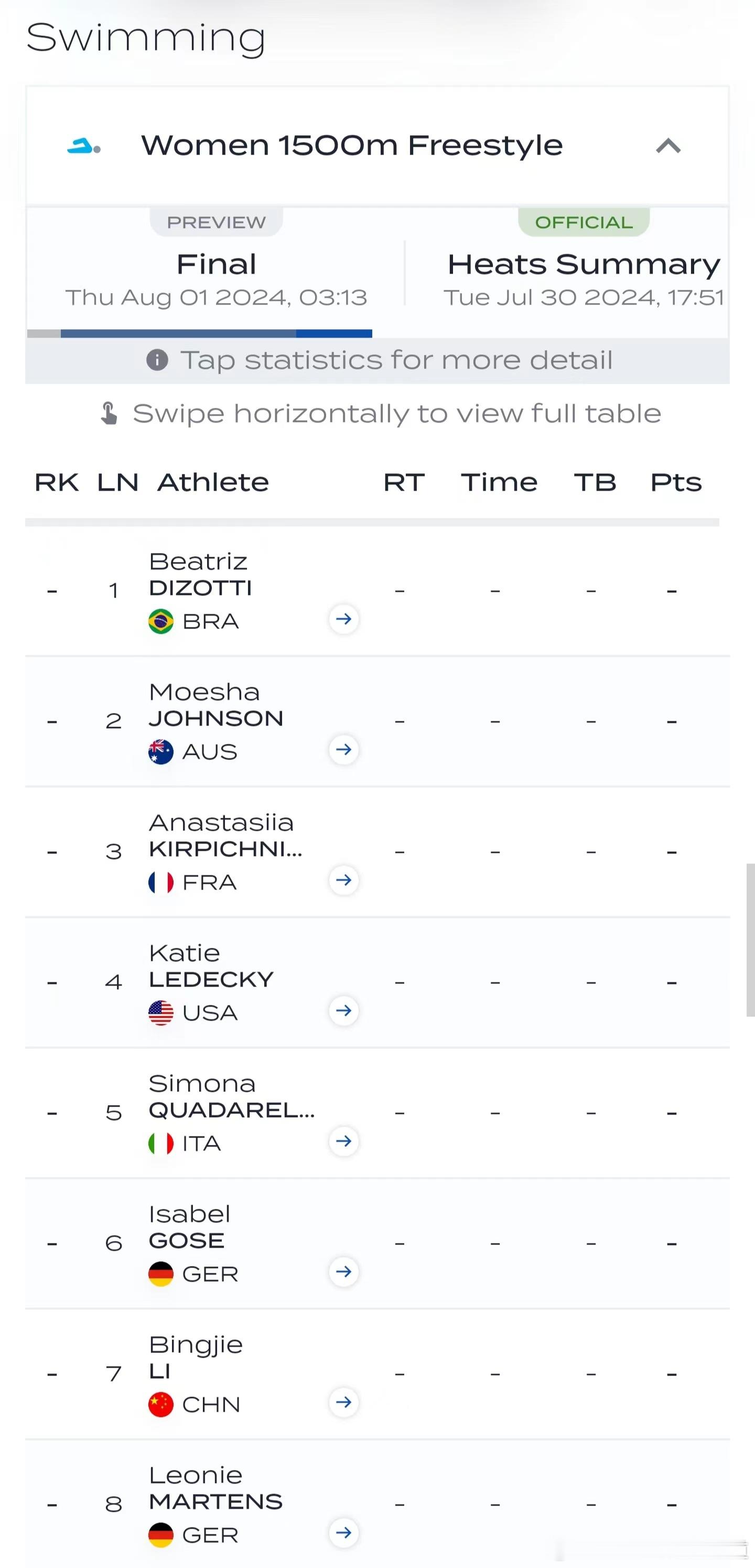Click the Pts column header
This screenshot has height=1568, width=755.
point(676,482)
